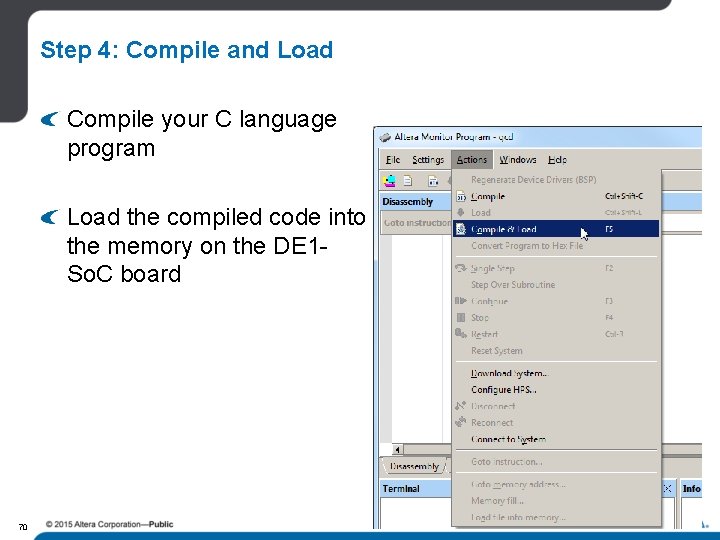The height and width of the screenshot is (540, 720).
Task: Select Compile & Load in Actions menu
Action: 556,229
